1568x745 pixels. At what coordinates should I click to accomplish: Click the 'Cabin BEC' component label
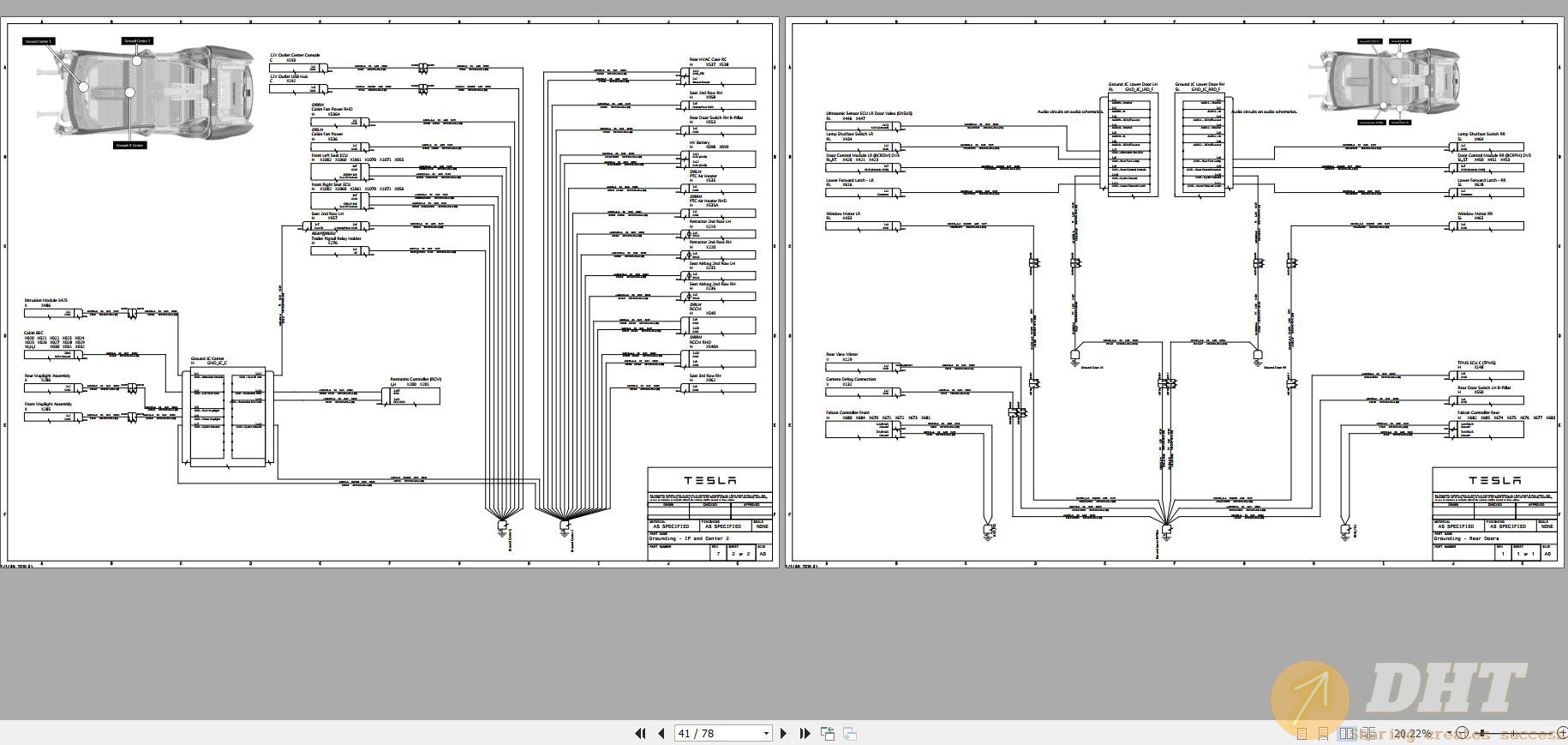(x=33, y=333)
